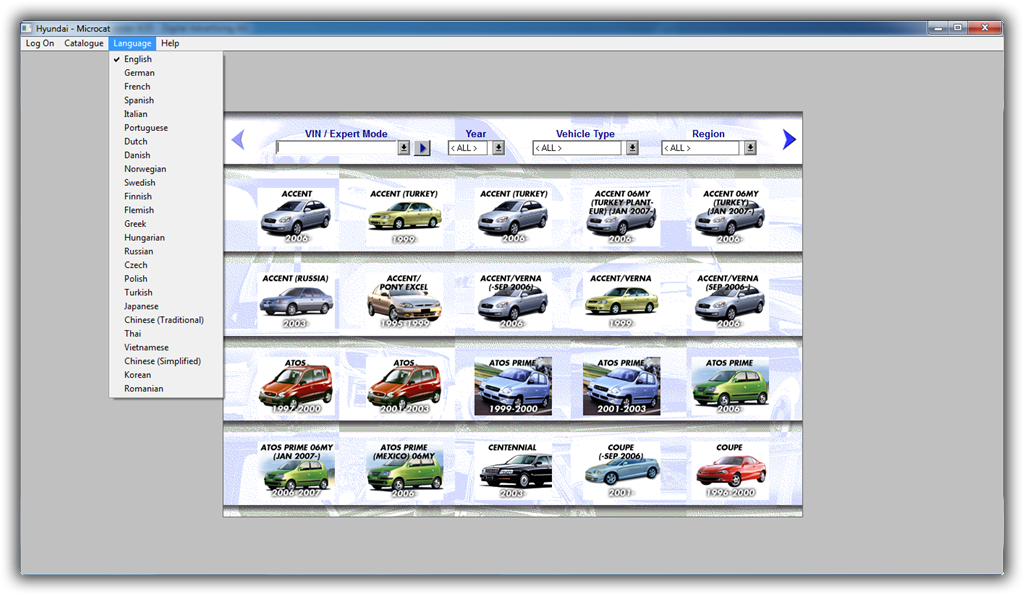Set the language to Portuguese

click(166, 127)
